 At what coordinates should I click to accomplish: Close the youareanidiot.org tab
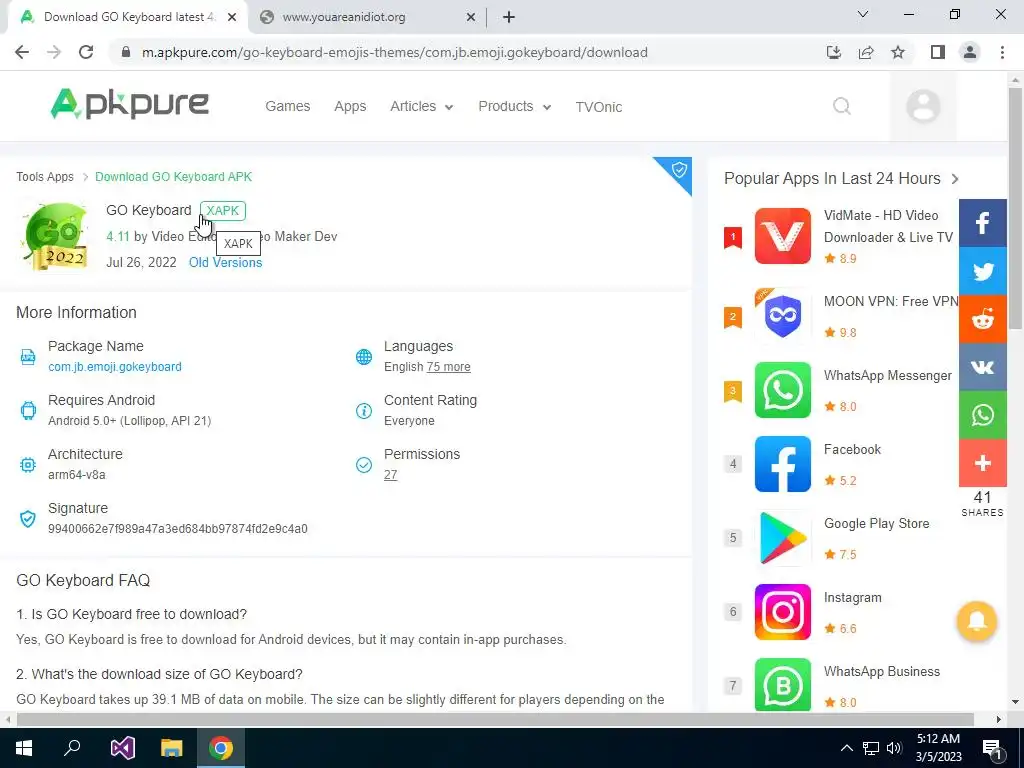[x=471, y=17]
